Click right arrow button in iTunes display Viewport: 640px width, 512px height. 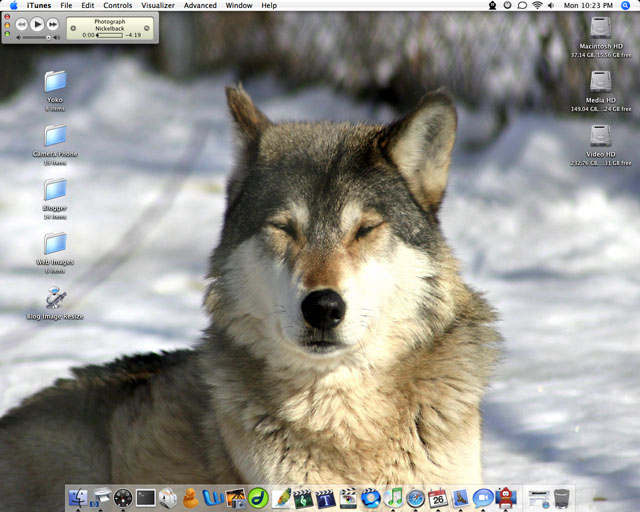coord(147,28)
